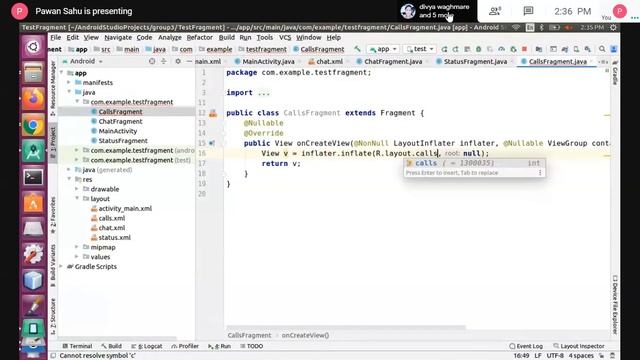Click the editor horizontal scrollbar
The image size is (640, 360).
(x=346, y=327)
